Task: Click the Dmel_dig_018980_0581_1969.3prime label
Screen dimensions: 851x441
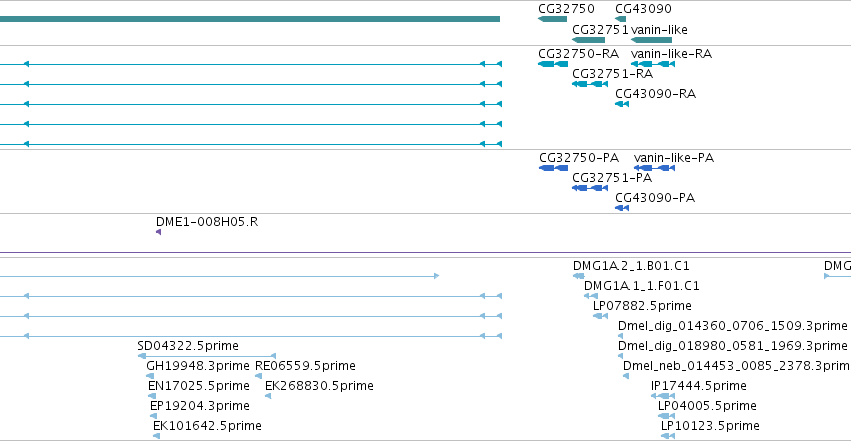Action: click(x=733, y=346)
